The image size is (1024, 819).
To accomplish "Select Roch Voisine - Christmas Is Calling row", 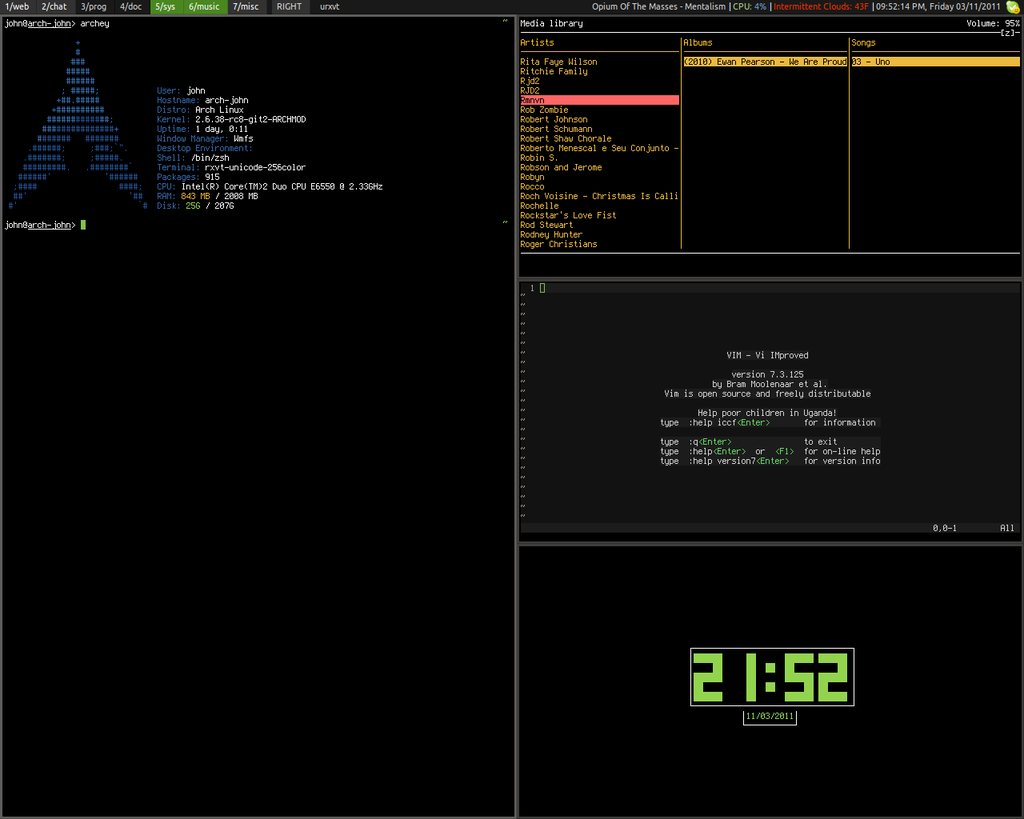I will (x=599, y=196).
